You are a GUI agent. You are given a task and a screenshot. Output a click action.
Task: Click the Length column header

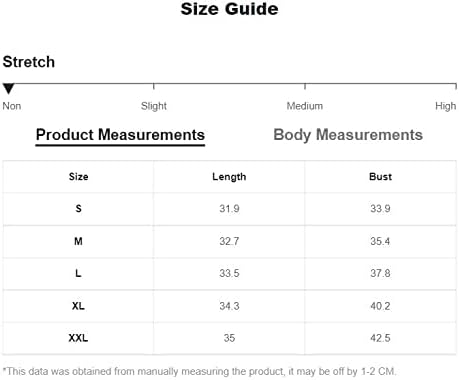click(229, 177)
